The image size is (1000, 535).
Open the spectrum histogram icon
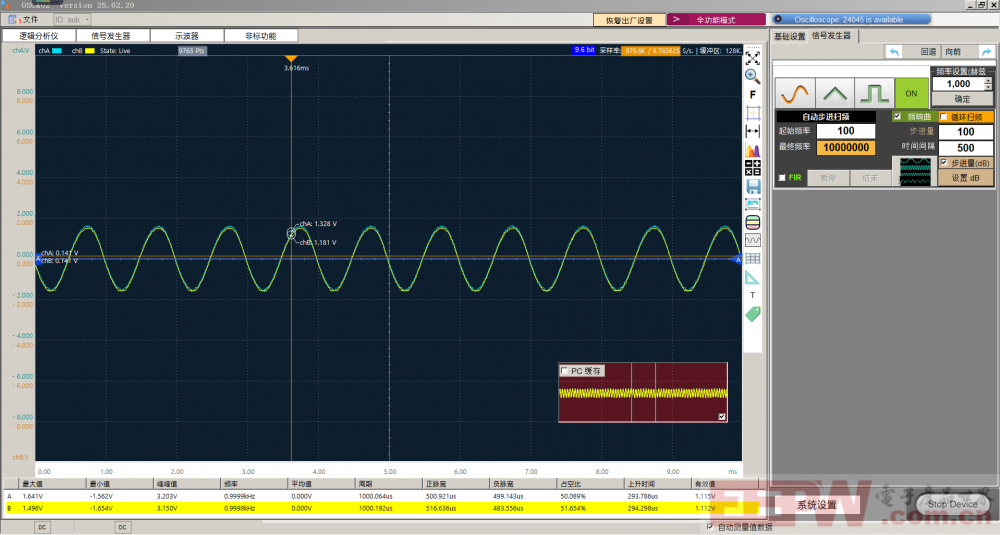point(753,150)
